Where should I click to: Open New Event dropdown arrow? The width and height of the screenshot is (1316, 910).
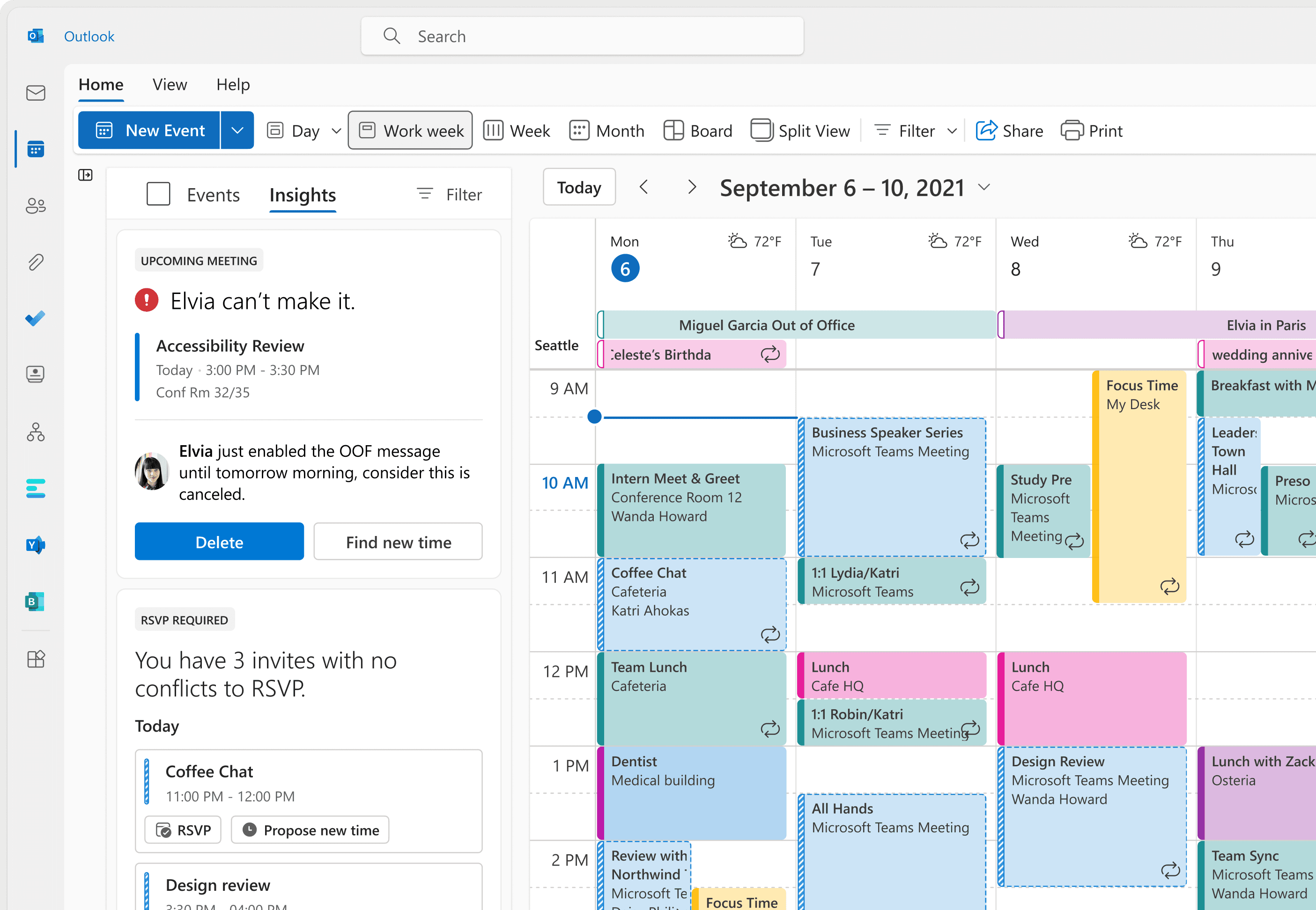[x=237, y=131]
